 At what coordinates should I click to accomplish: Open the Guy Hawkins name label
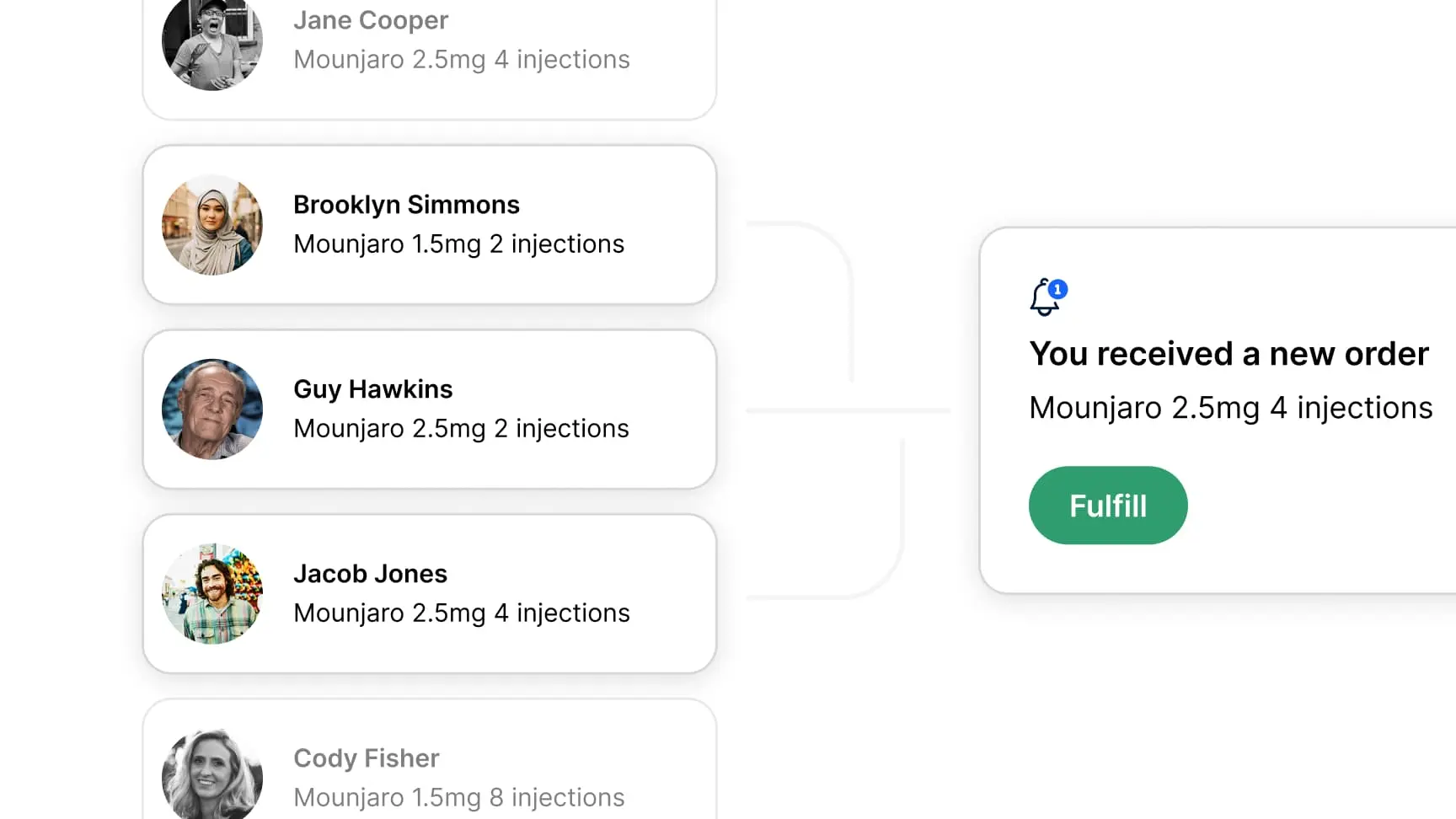(372, 389)
